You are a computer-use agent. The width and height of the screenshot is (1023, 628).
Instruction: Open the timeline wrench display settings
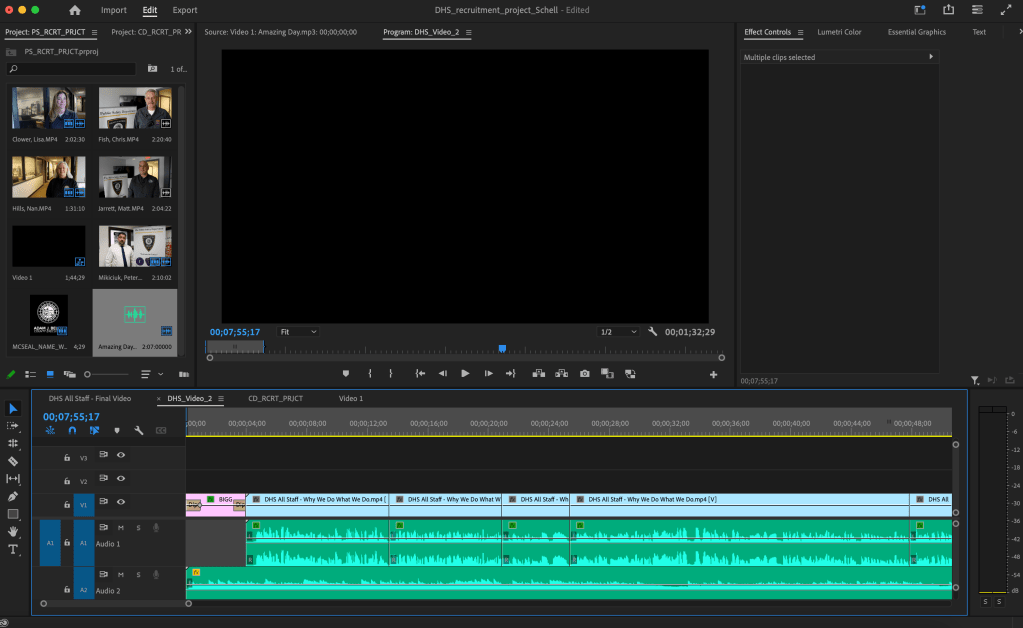pos(139,431)
